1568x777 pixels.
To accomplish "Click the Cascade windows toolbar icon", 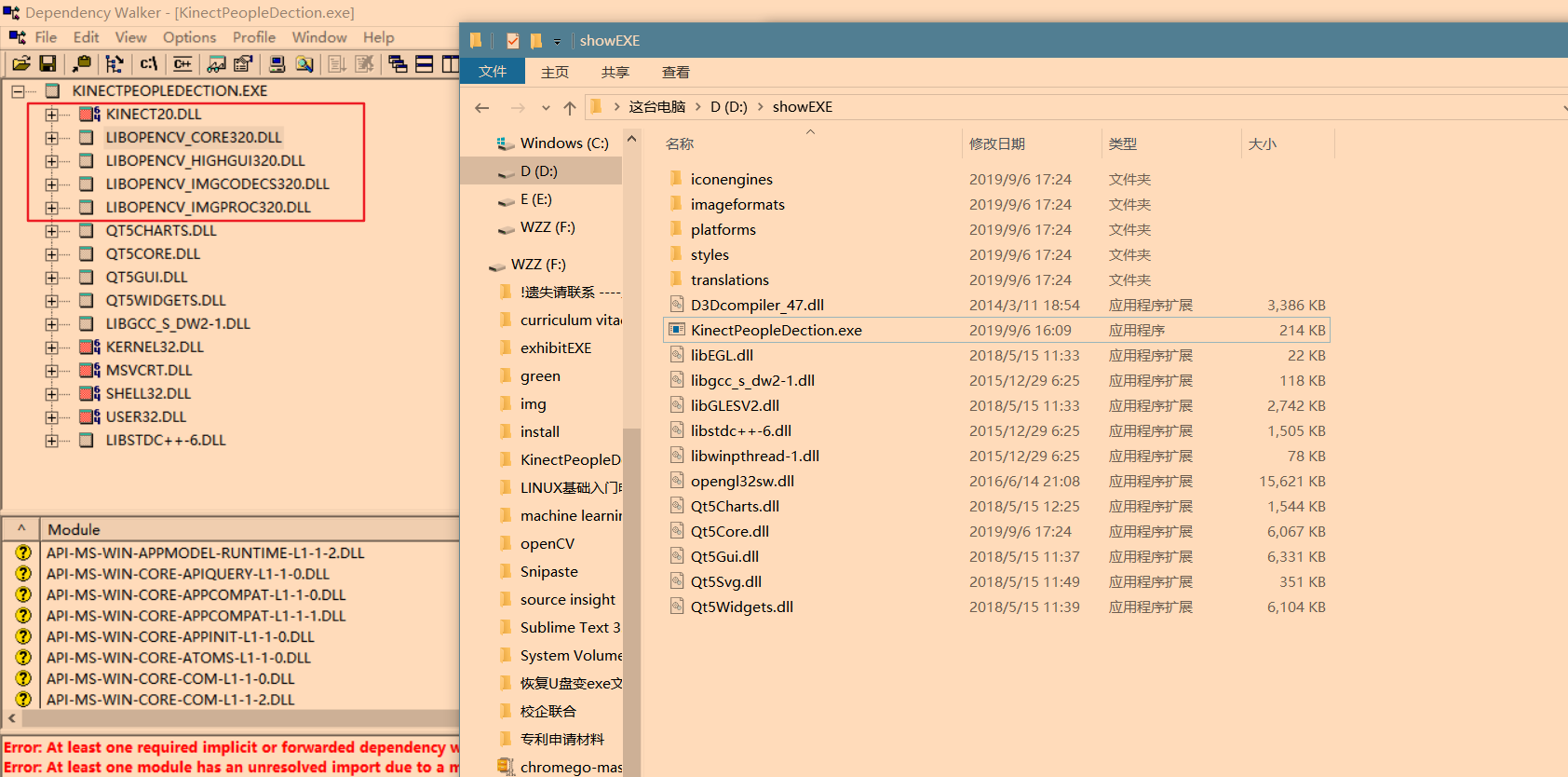I will click(x=398, y=63).
